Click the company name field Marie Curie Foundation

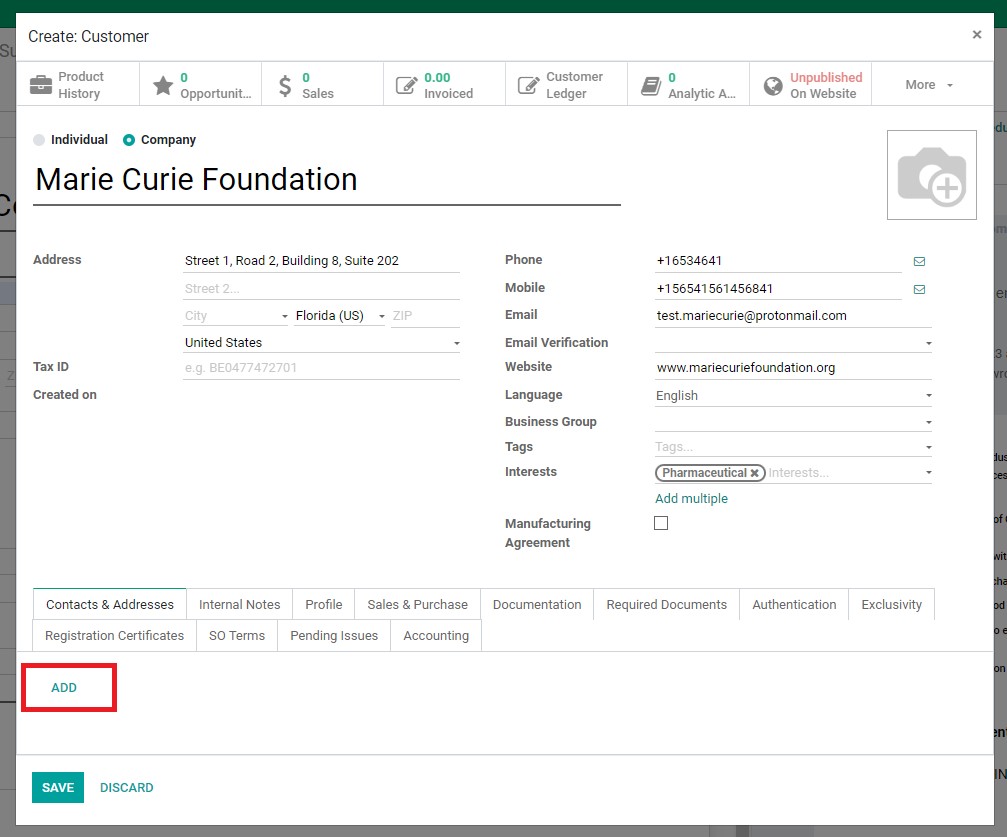[x=327, y=180]
